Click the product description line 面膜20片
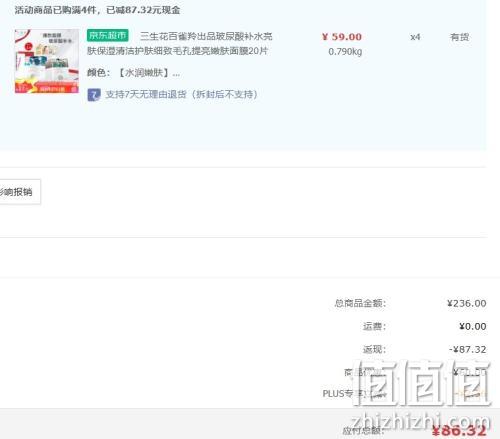 click(x=177, y=51)
